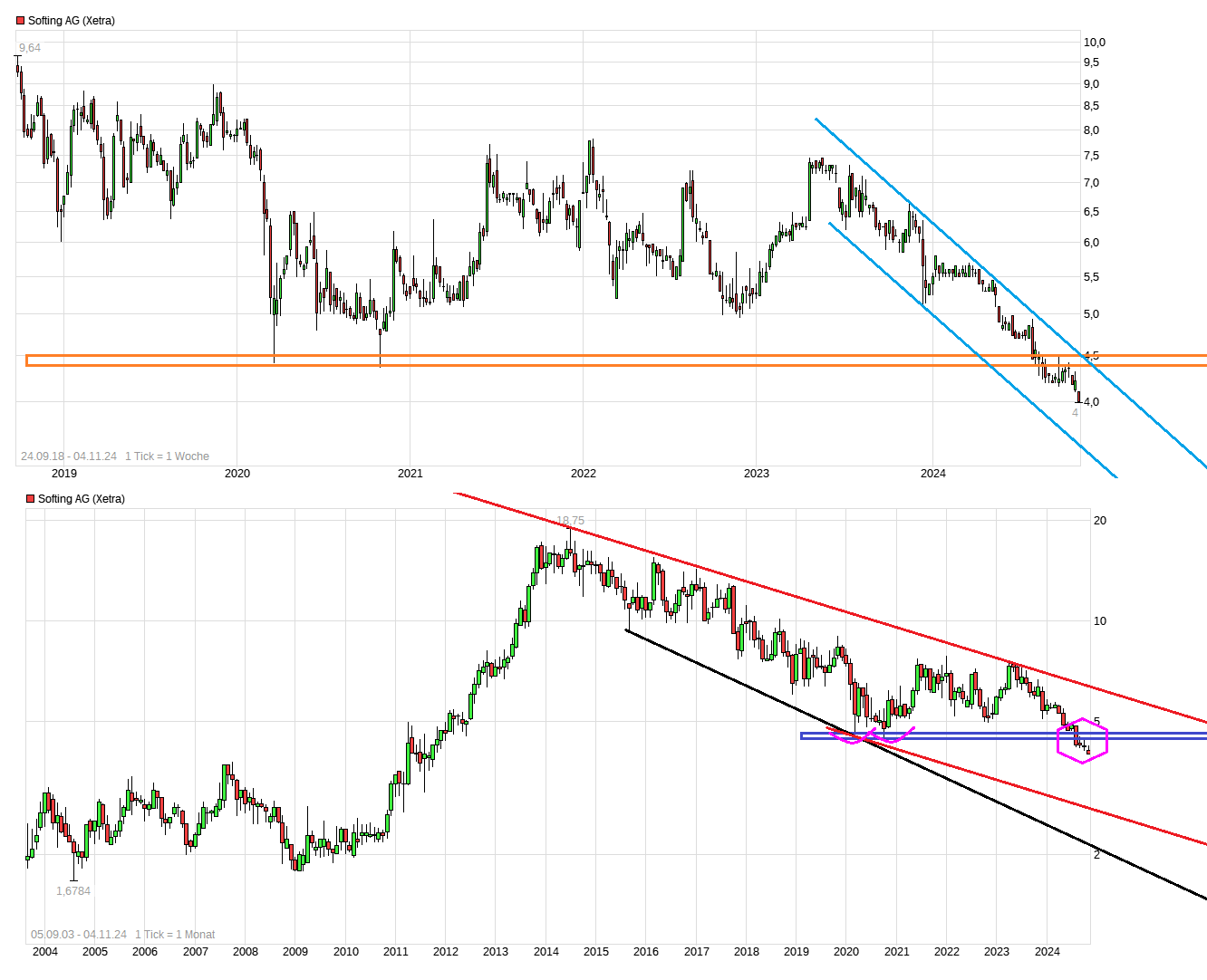Click the low marker labeled 1,6784

tap(74, 891)
